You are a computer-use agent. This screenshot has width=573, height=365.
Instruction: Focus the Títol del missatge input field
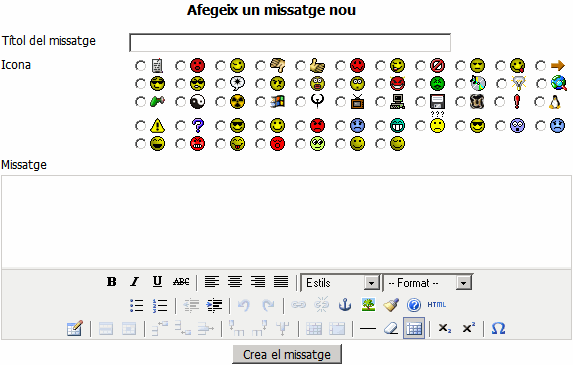point(290,42)
